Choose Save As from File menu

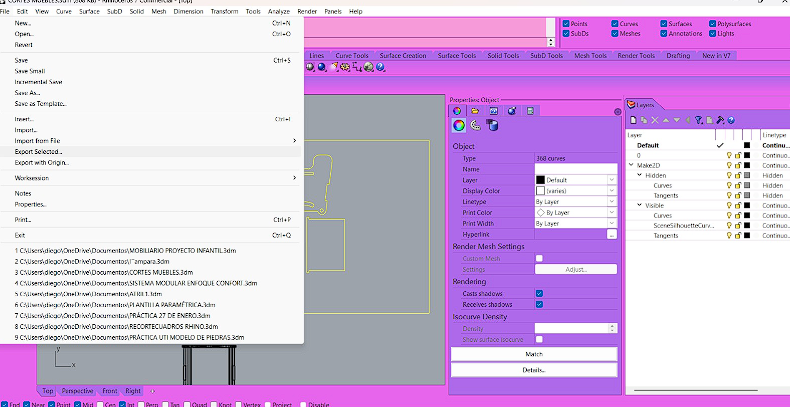(151, 93)
